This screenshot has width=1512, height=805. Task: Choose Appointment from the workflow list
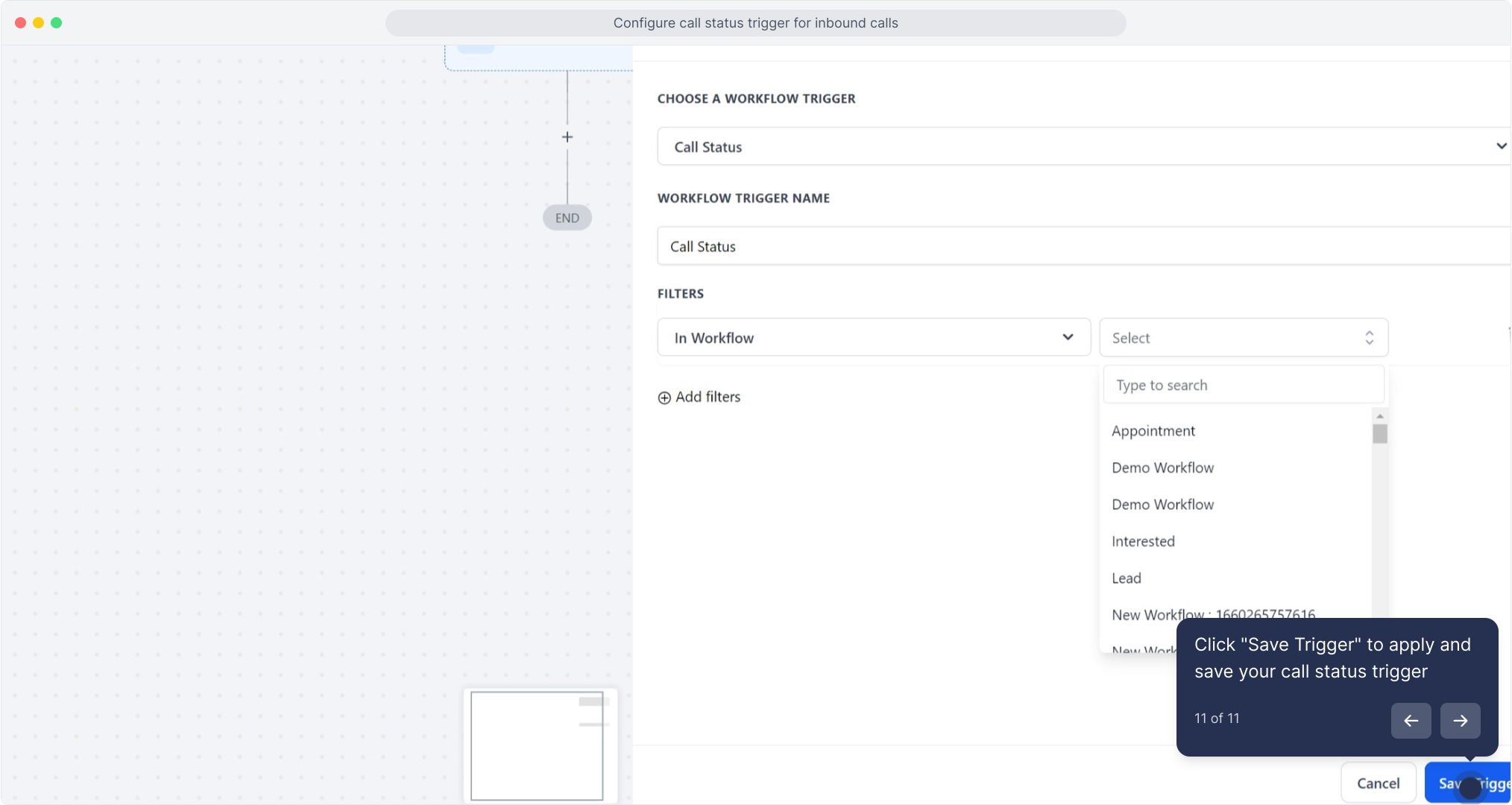[x=1153, y=431]
